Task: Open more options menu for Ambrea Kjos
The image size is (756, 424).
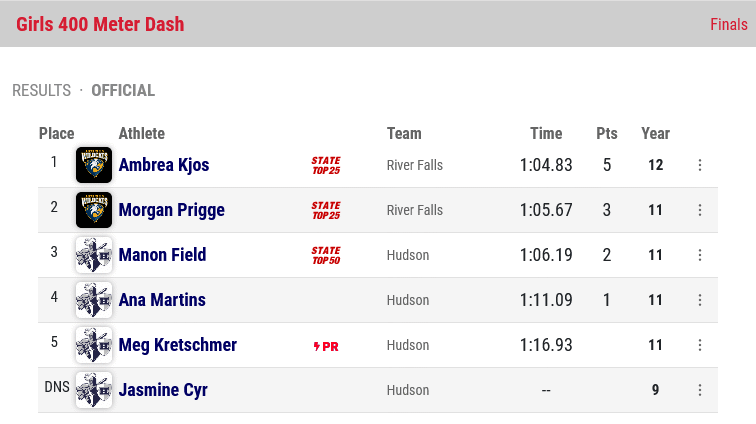Action: pos(700,165)
